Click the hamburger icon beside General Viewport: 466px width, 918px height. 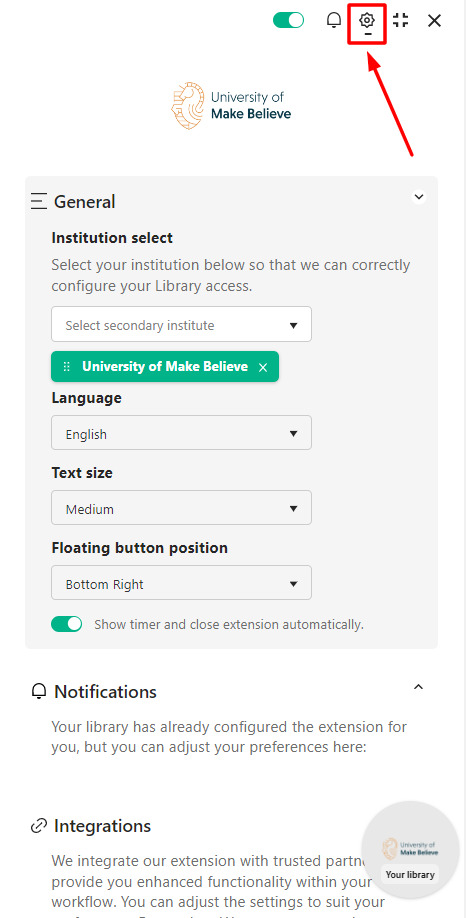click(39, 201)
